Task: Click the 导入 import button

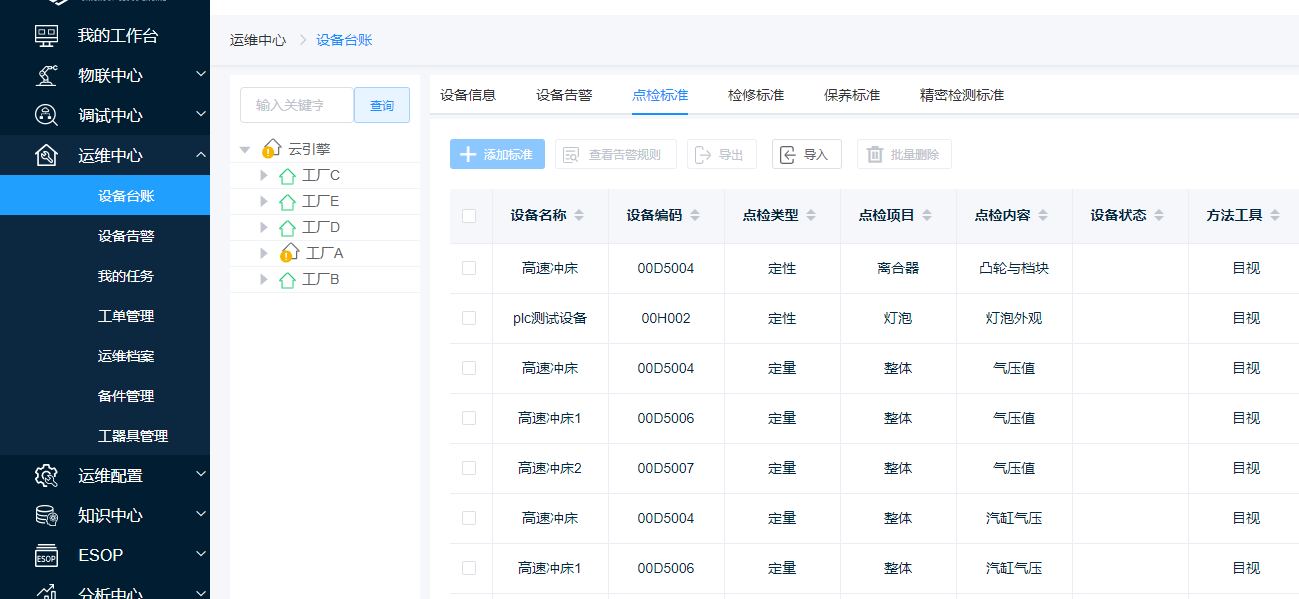Action: pyautogui.click(x=806, y=155)
